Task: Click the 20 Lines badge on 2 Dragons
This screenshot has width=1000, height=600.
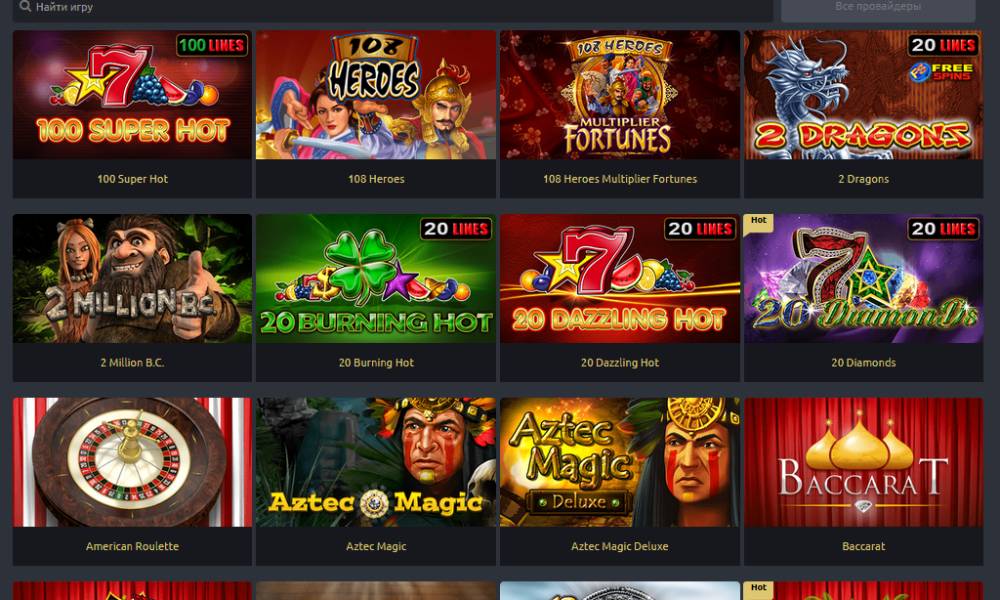Action: [x=944, y=45]
